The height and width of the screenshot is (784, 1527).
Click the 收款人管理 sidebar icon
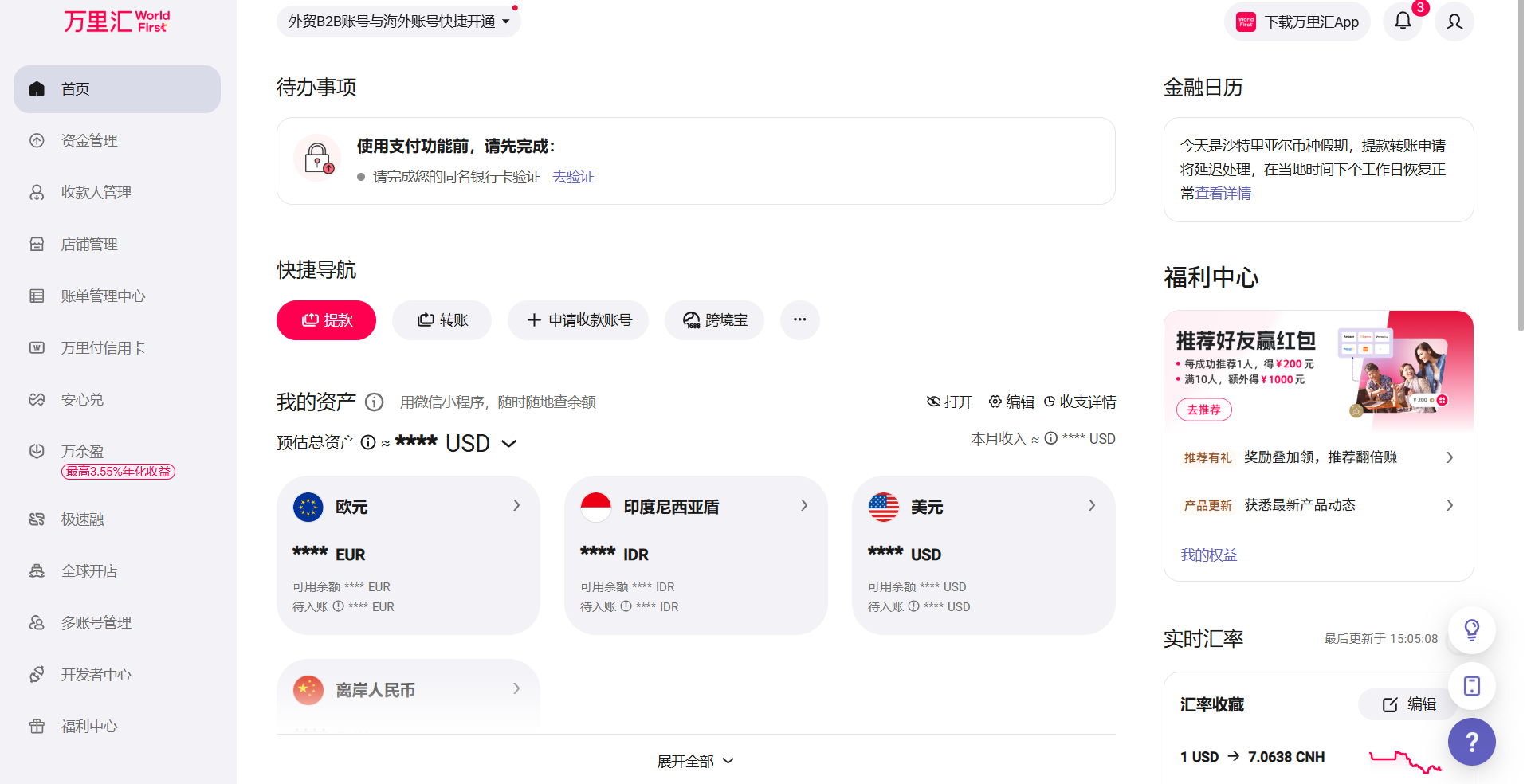click(37, 193)
